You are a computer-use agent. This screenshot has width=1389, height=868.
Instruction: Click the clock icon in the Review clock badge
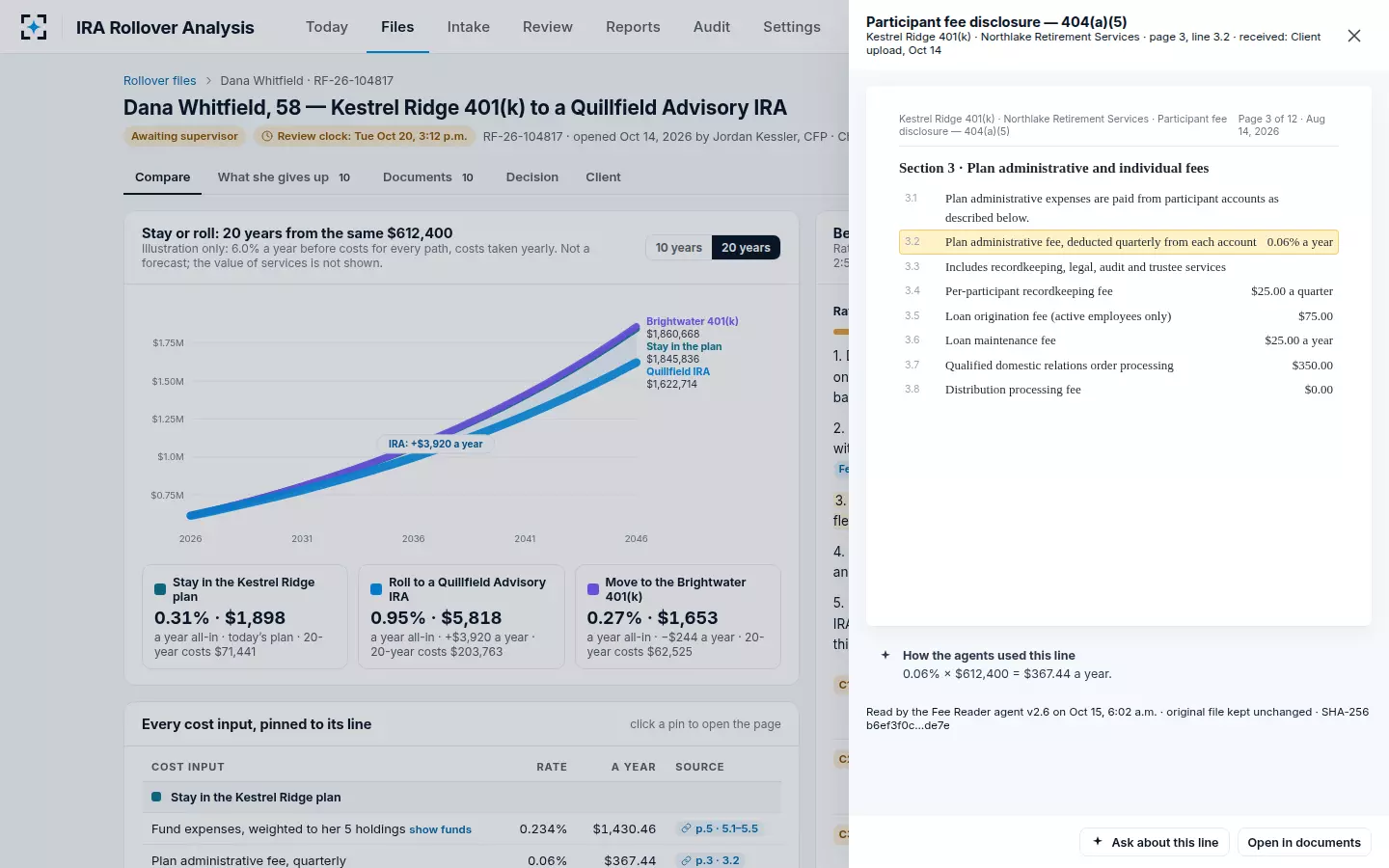[x=267, y=136]
